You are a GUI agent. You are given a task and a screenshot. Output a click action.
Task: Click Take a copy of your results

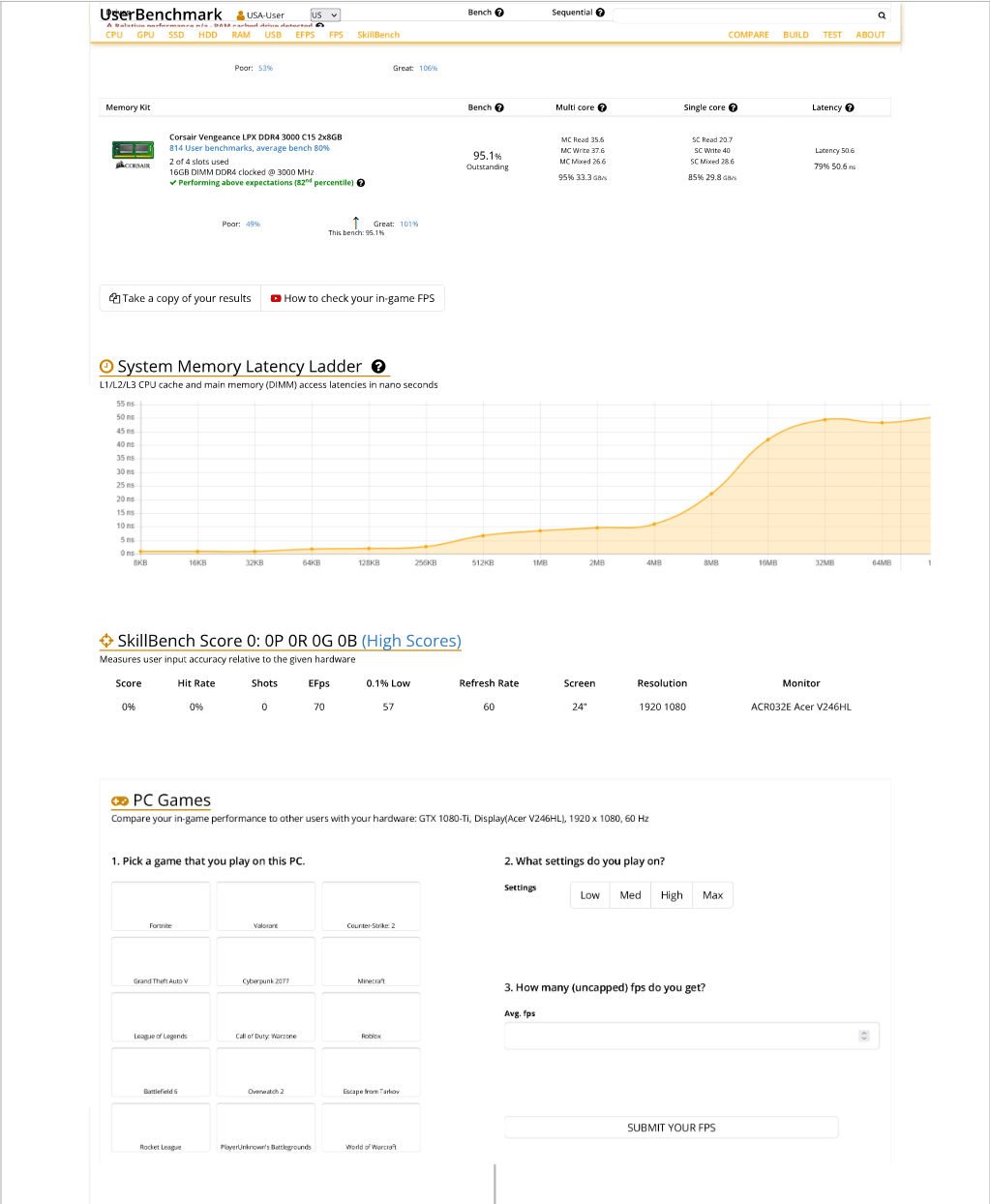pos(180,298)
